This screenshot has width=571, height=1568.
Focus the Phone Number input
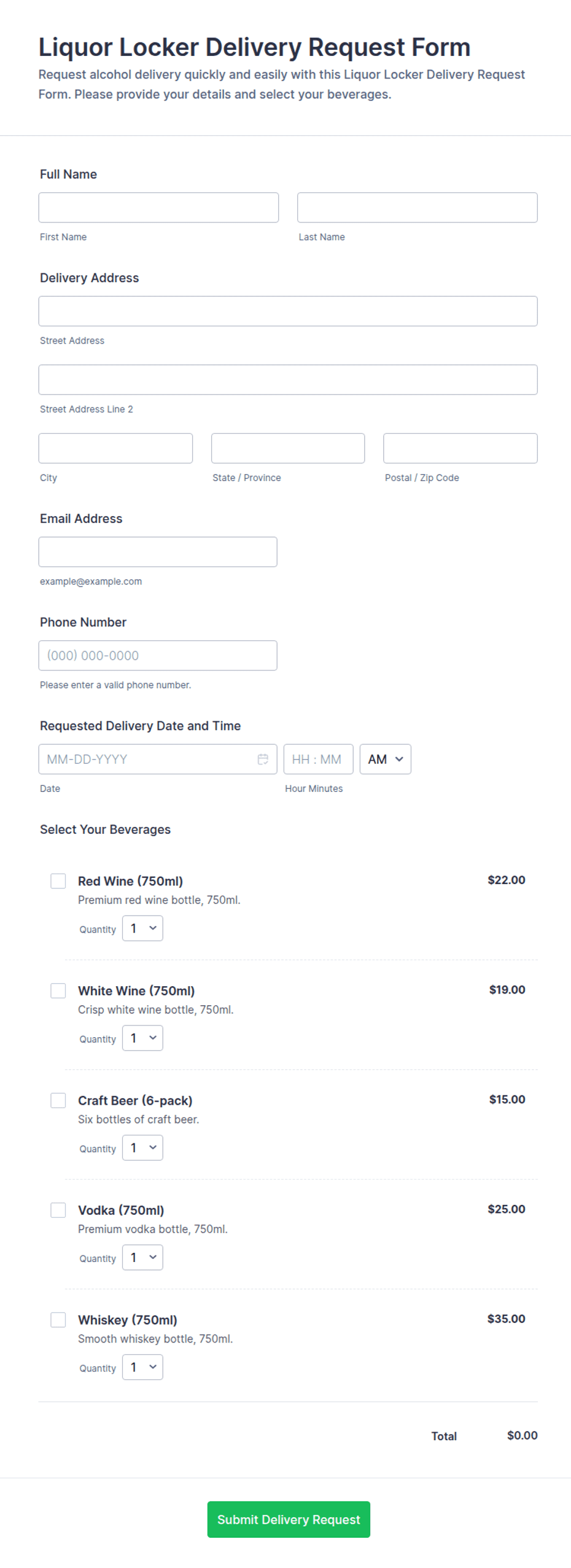(158, 655)
